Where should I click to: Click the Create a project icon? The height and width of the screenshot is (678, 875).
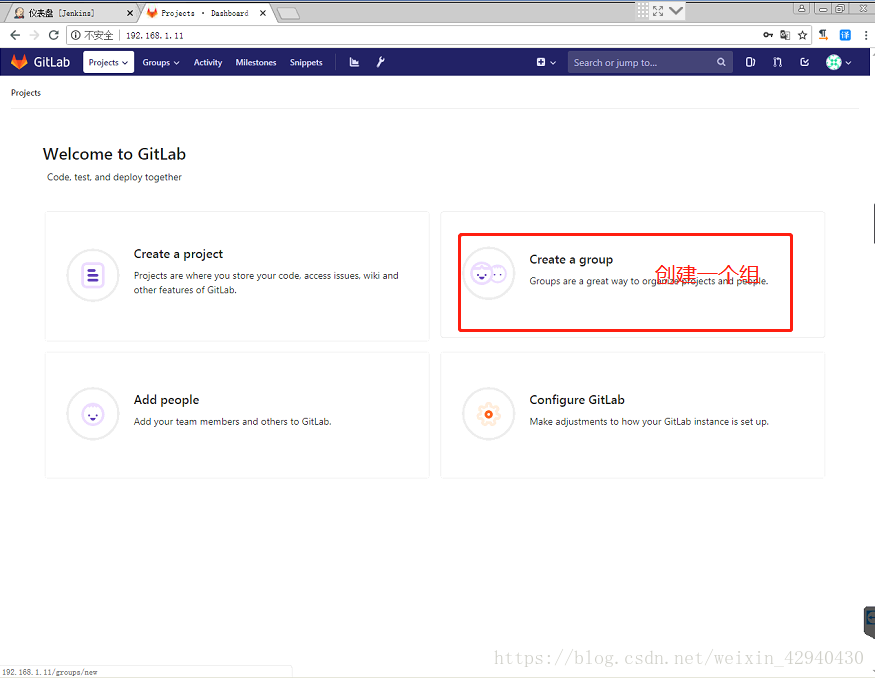pyautogui.click(x=93, y=275)
